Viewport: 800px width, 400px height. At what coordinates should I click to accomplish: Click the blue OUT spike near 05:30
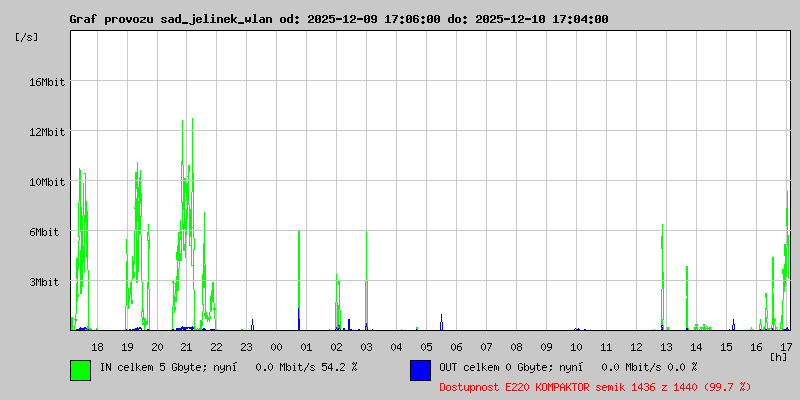[x=442, y=322]
